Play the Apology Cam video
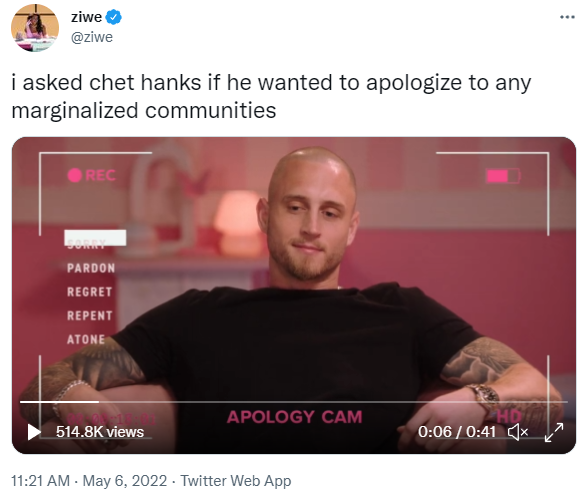Screen dimensions: 588x501 click(x=34, y=432)
